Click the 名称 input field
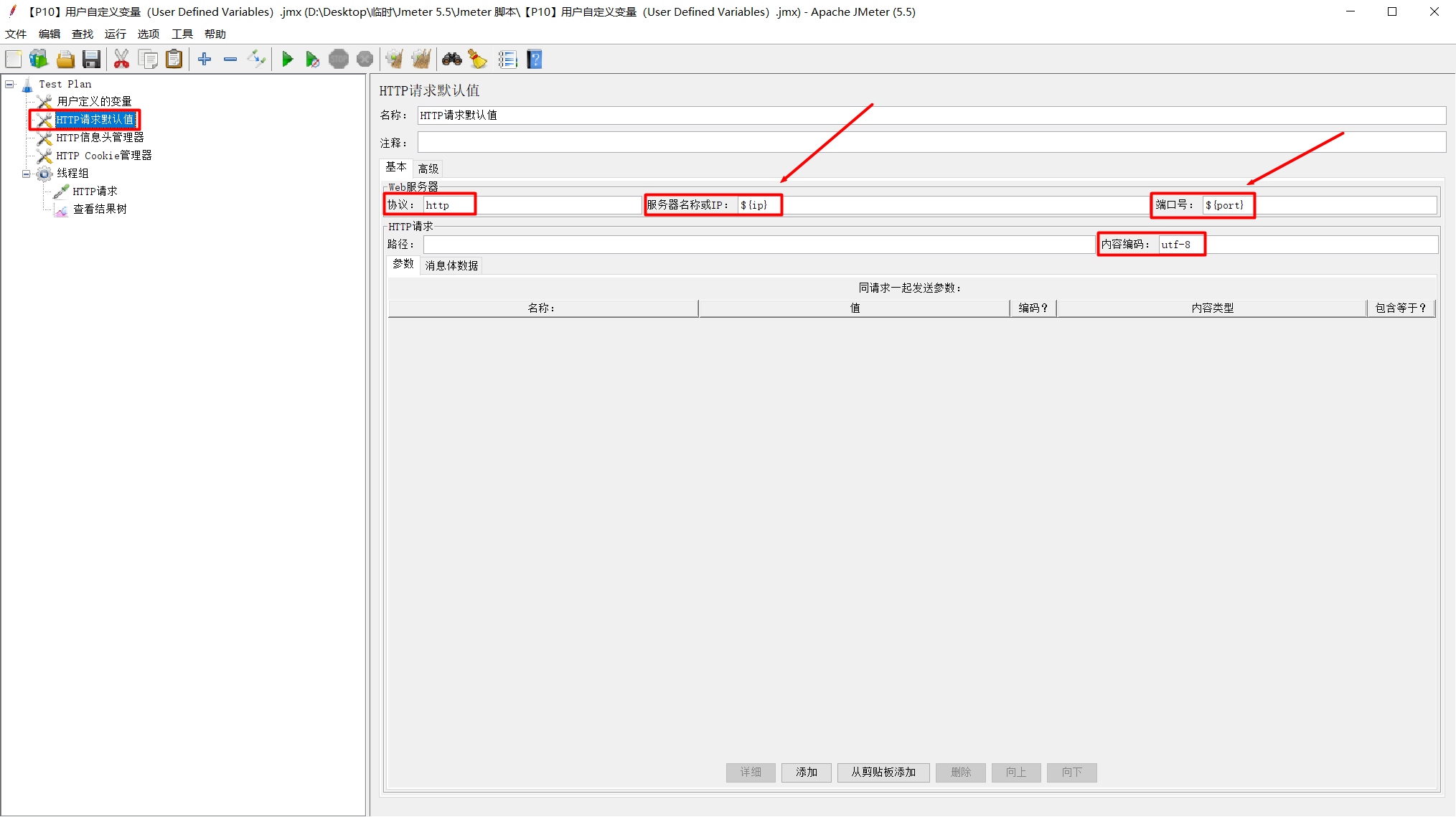 [931, 115]
